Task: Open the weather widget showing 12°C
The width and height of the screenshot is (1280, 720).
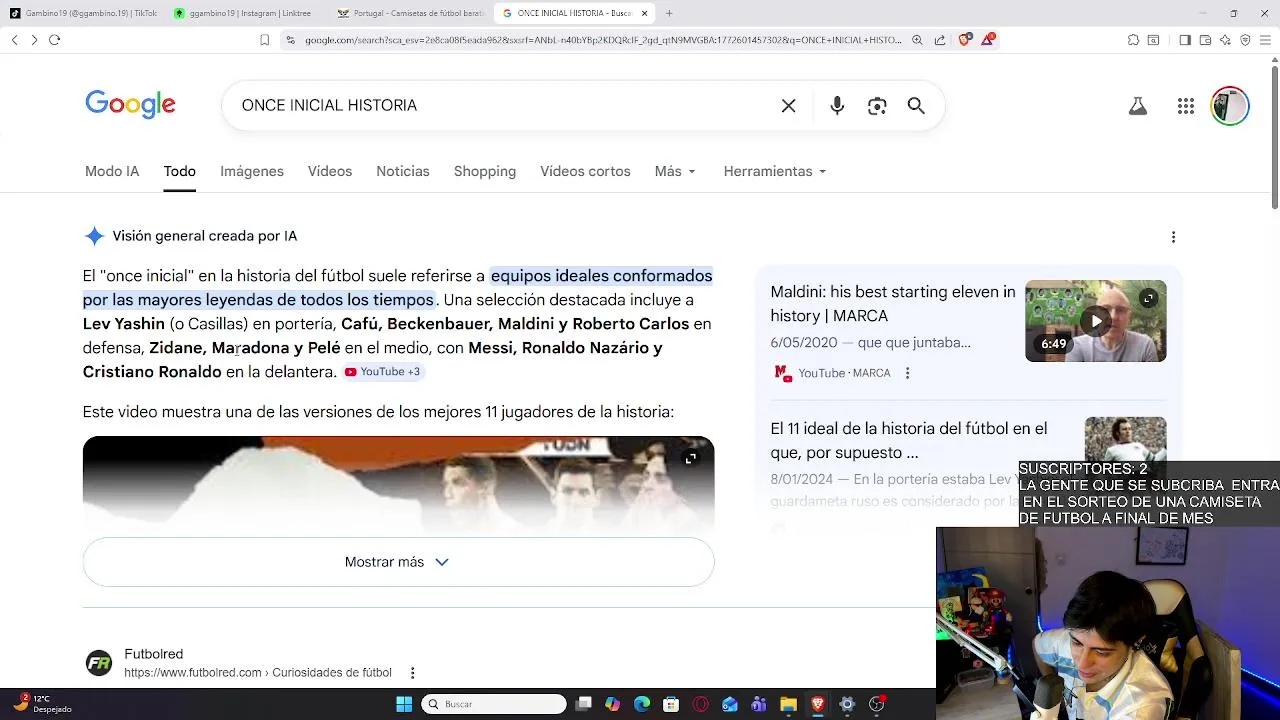Action: pos(40,704)
